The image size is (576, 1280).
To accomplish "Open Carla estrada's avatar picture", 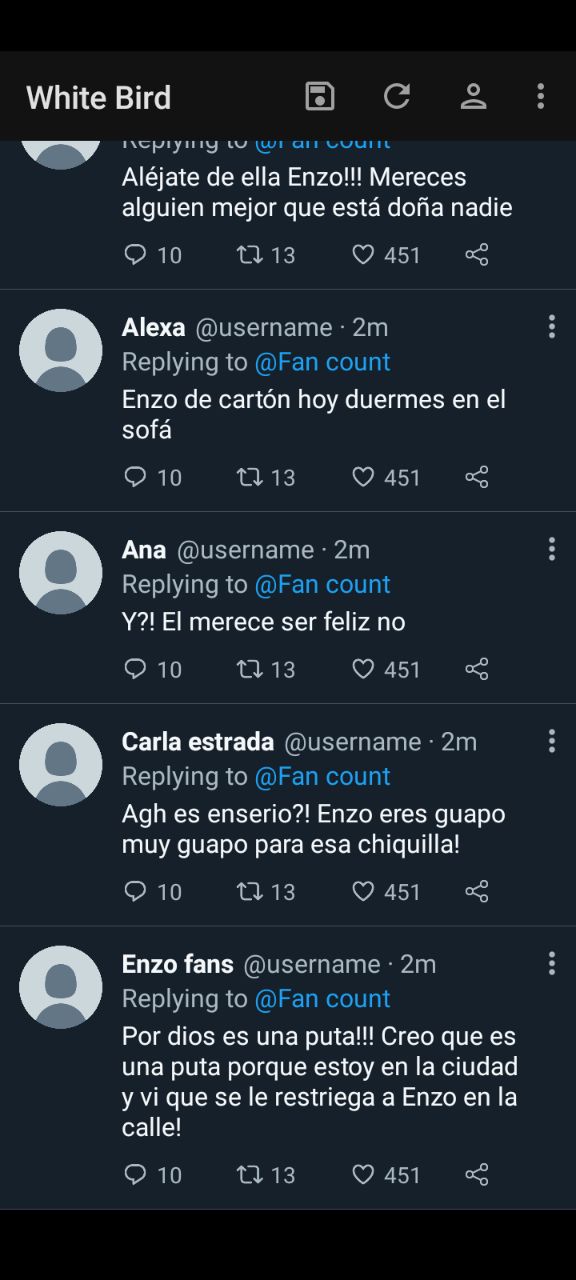I will (x=61, y=764).
